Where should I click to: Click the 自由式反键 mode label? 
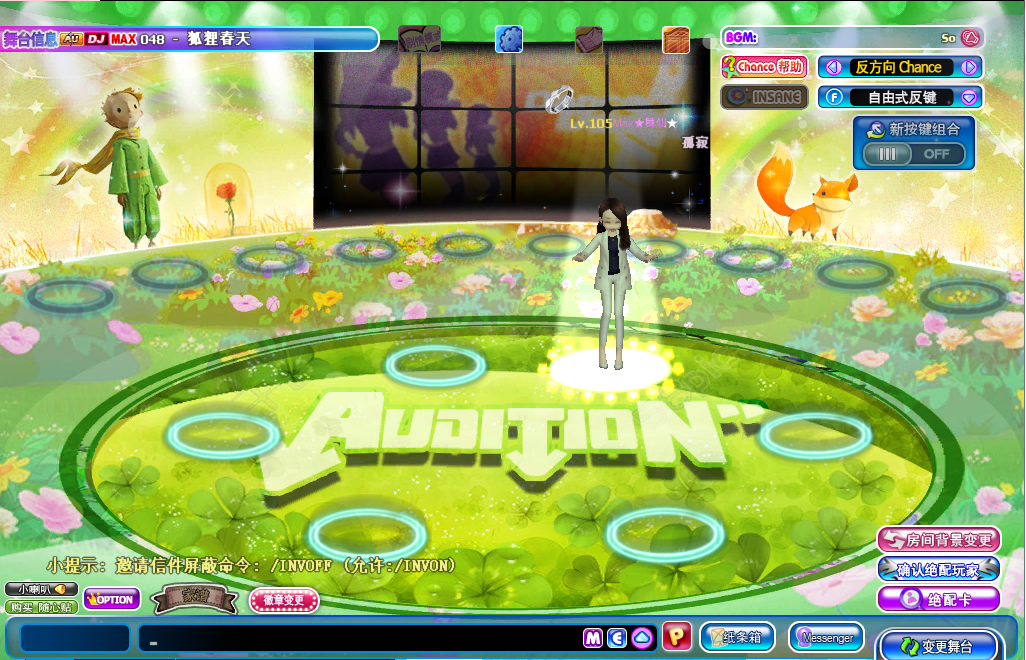pyautogui.click(x=902, y=97)
